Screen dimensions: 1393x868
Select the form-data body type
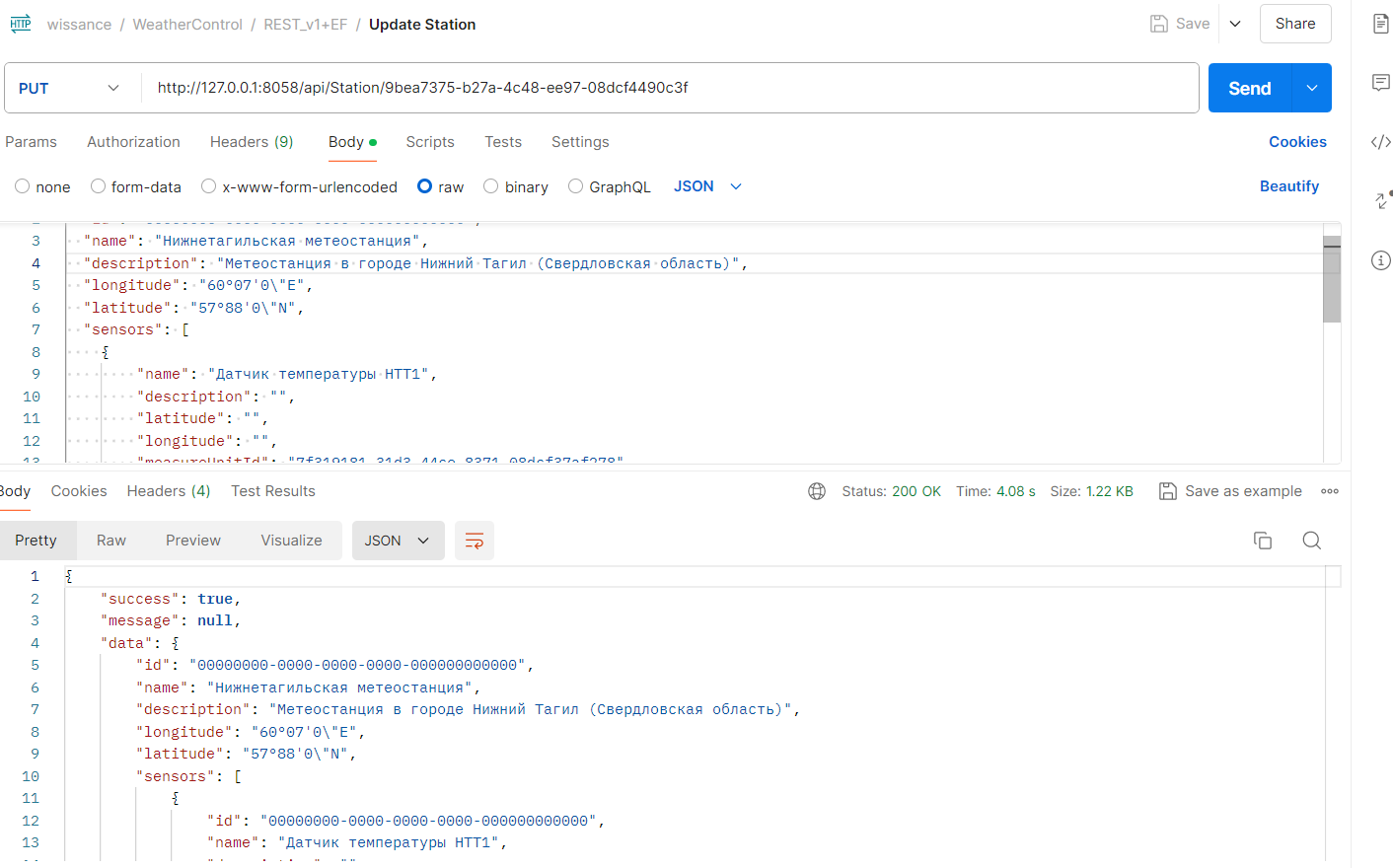pos(98,186)
